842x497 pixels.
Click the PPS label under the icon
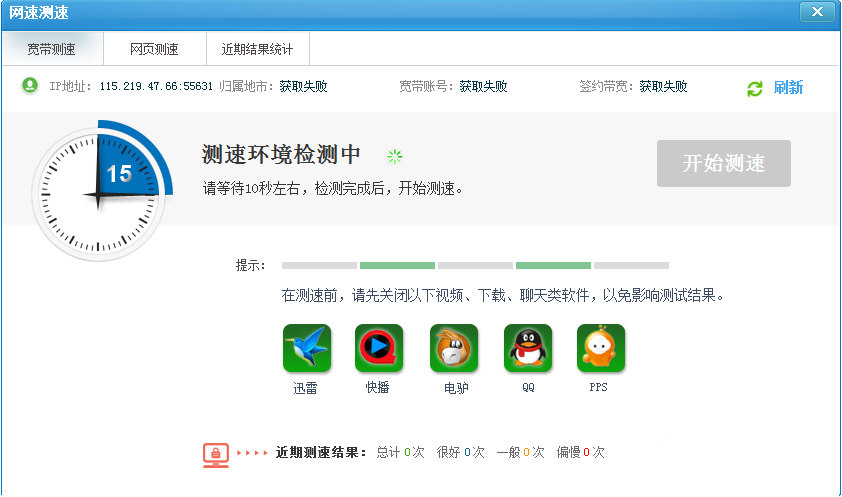click(x=599, y=387)
